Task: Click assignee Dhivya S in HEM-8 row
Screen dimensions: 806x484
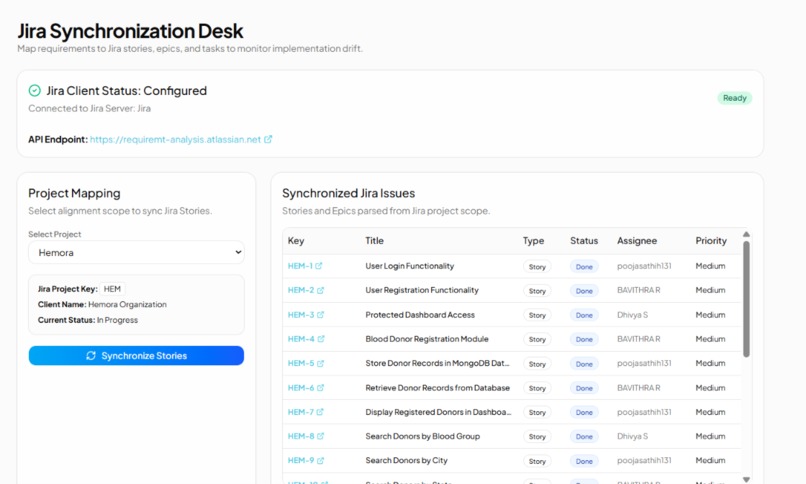Action: [x=632, y=436]
